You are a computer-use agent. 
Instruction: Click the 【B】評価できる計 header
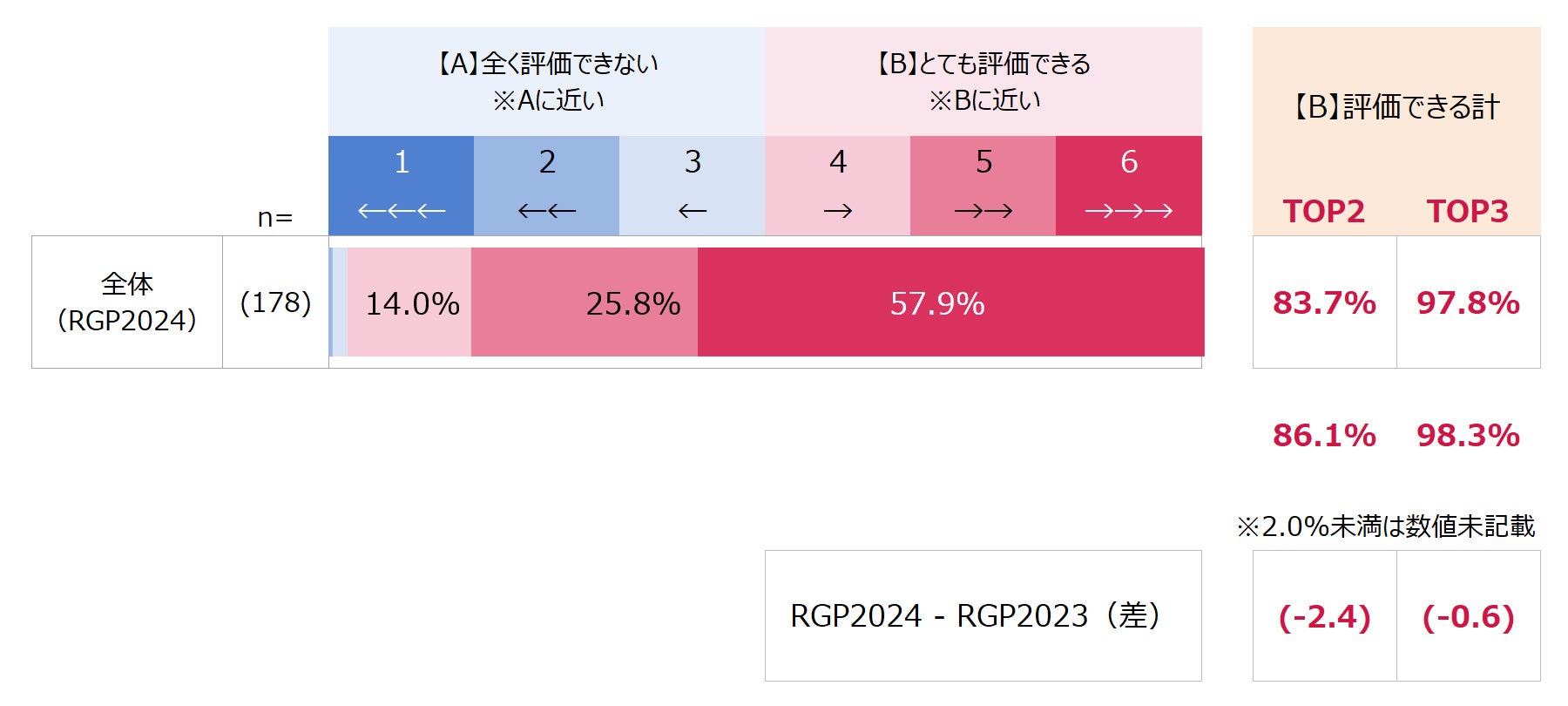[x=1396, y=107]
